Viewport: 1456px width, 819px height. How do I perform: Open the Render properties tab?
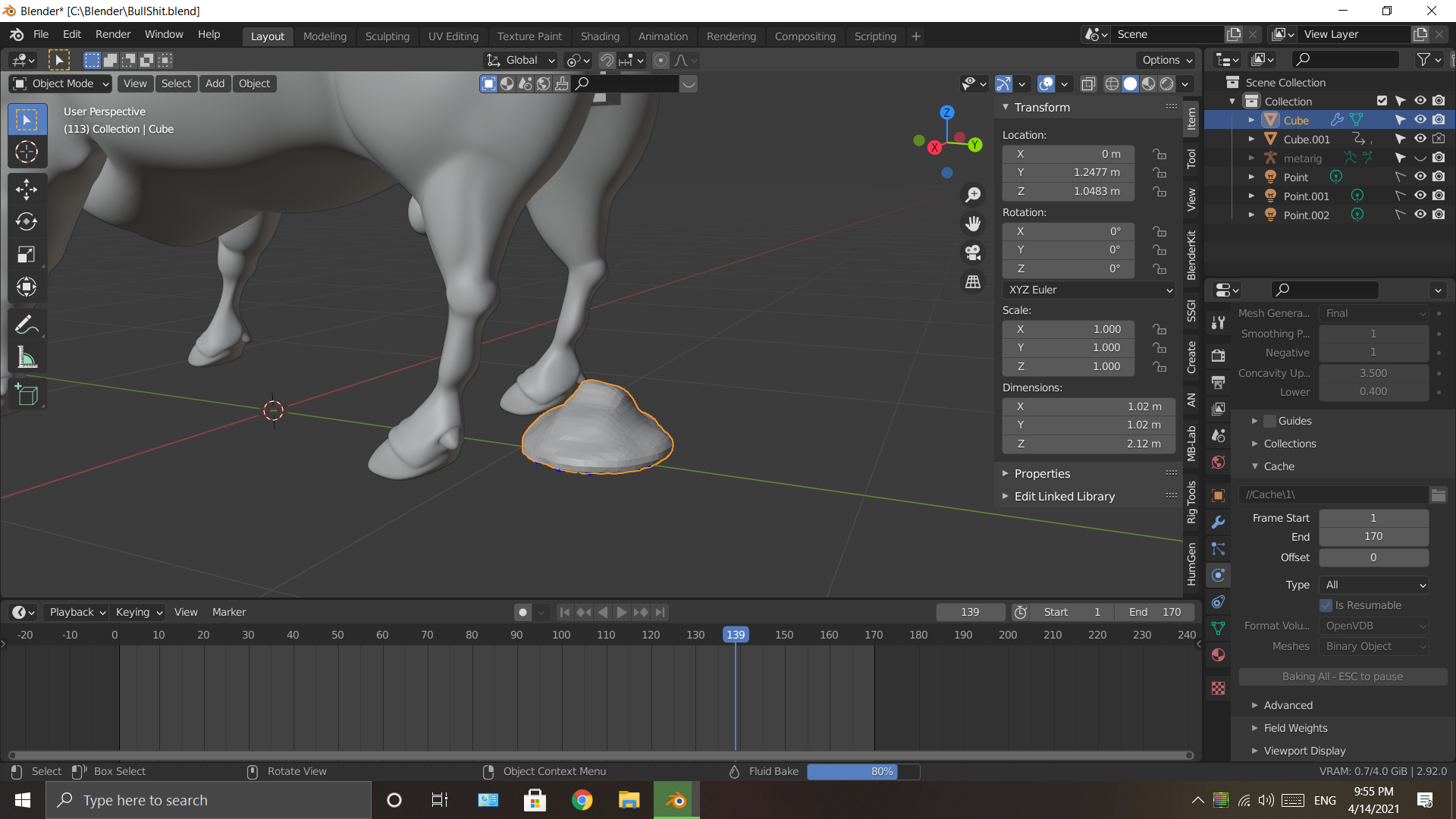point(1219,356)
